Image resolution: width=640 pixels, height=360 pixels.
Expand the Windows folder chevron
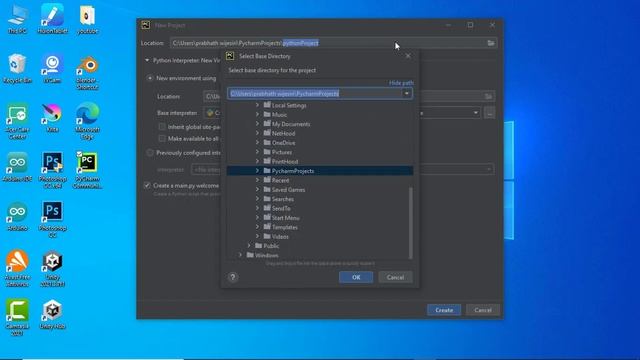(240, 255)
